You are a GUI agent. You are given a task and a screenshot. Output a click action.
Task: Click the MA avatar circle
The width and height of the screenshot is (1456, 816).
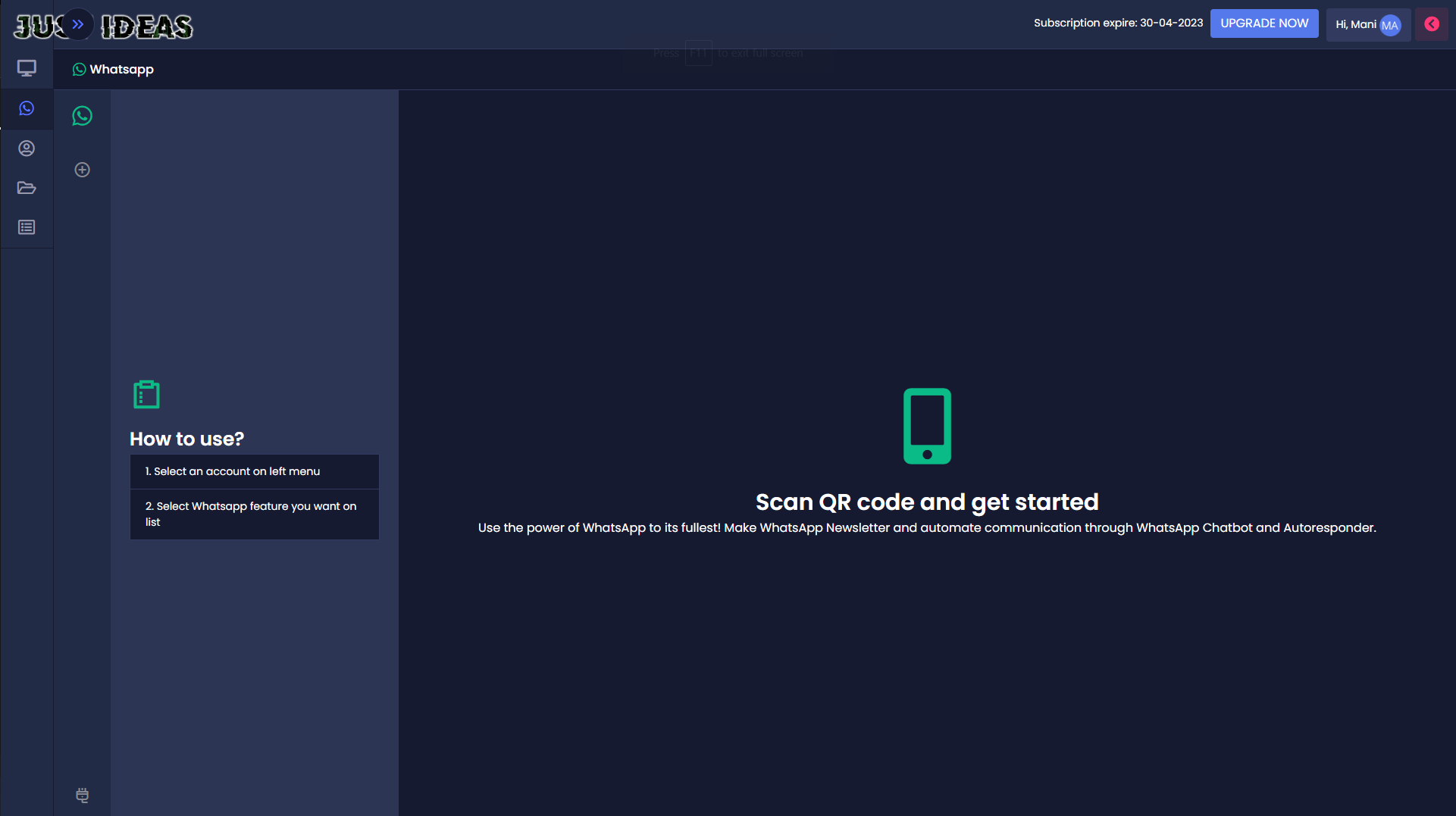(x=1390, y=25)
